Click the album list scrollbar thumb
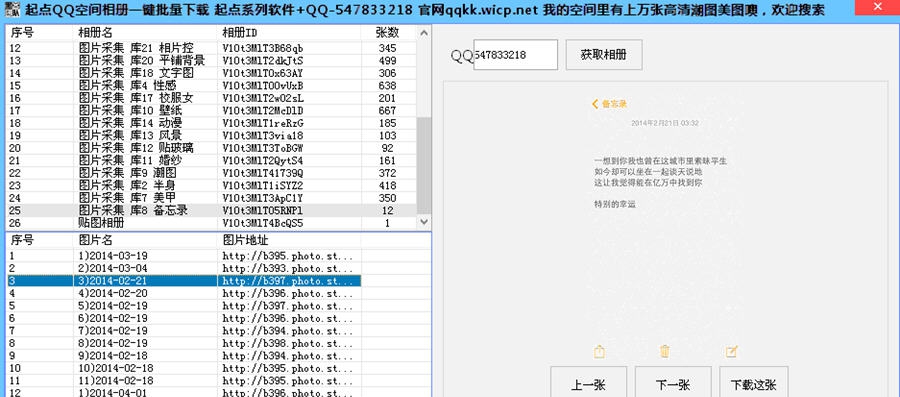The image size is (900, 397). (424, 165)
